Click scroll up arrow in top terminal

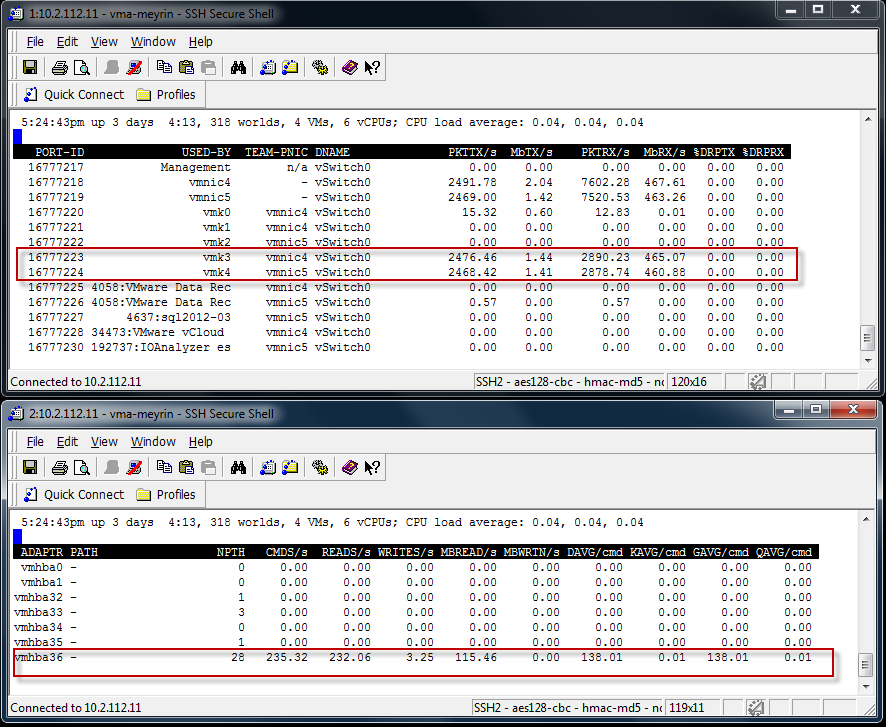point(867,119)
